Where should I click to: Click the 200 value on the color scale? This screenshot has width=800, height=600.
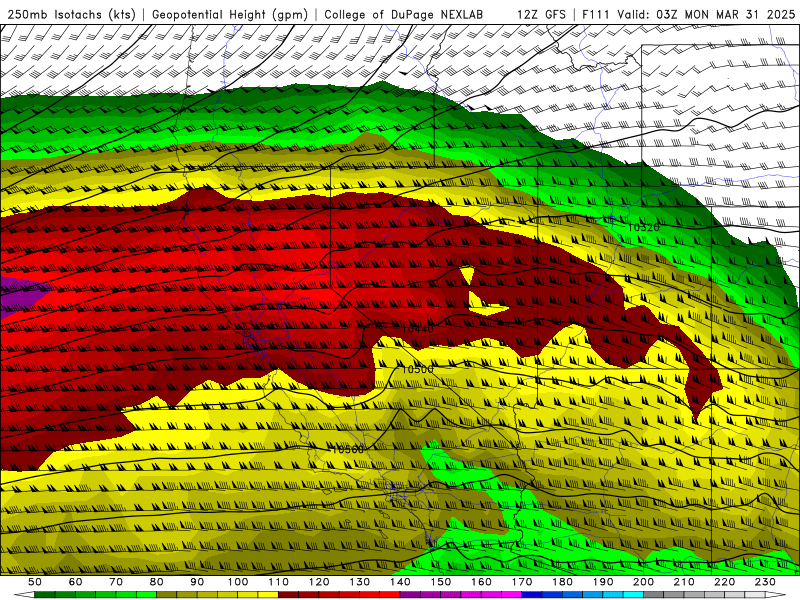point(644,582)
